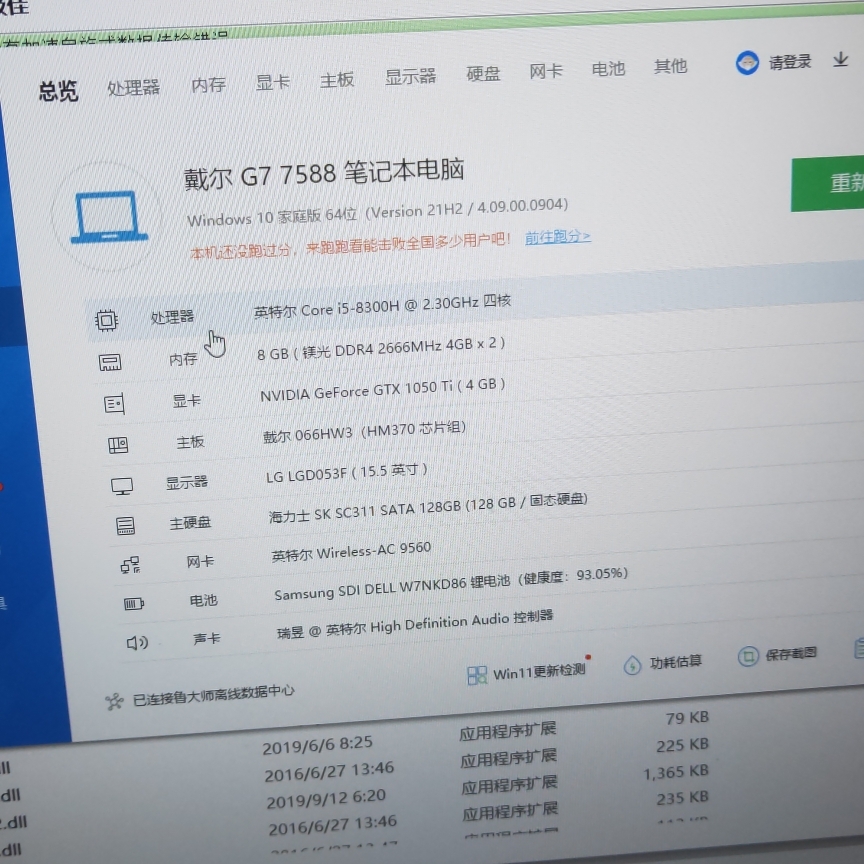The height and width of the screenshot is (864, 864).
Task: Click the battery icon
Action: tap(134, 604)
